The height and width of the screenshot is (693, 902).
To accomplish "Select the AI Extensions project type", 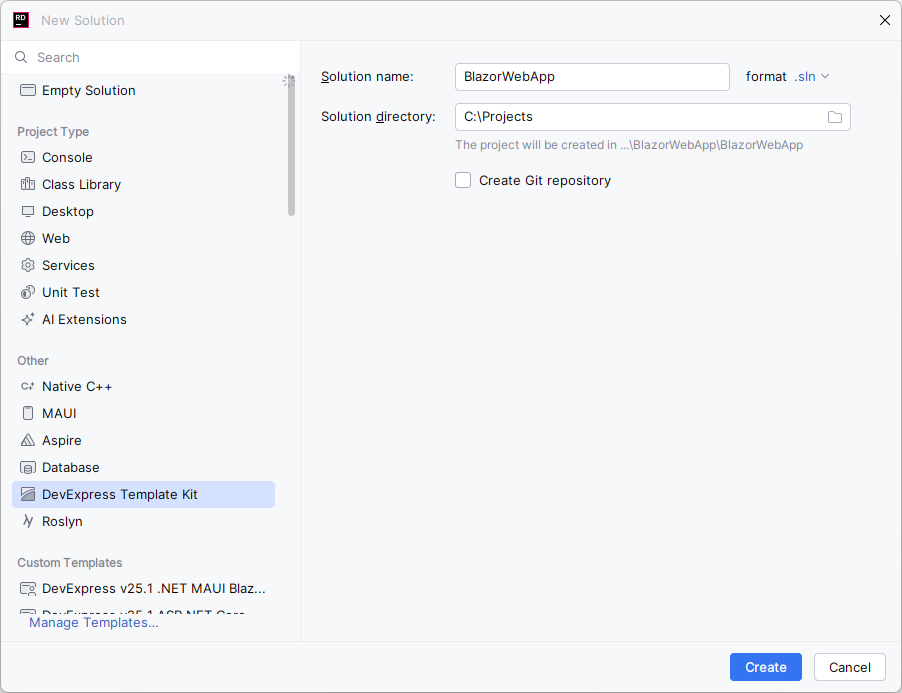I will [85, 319].
